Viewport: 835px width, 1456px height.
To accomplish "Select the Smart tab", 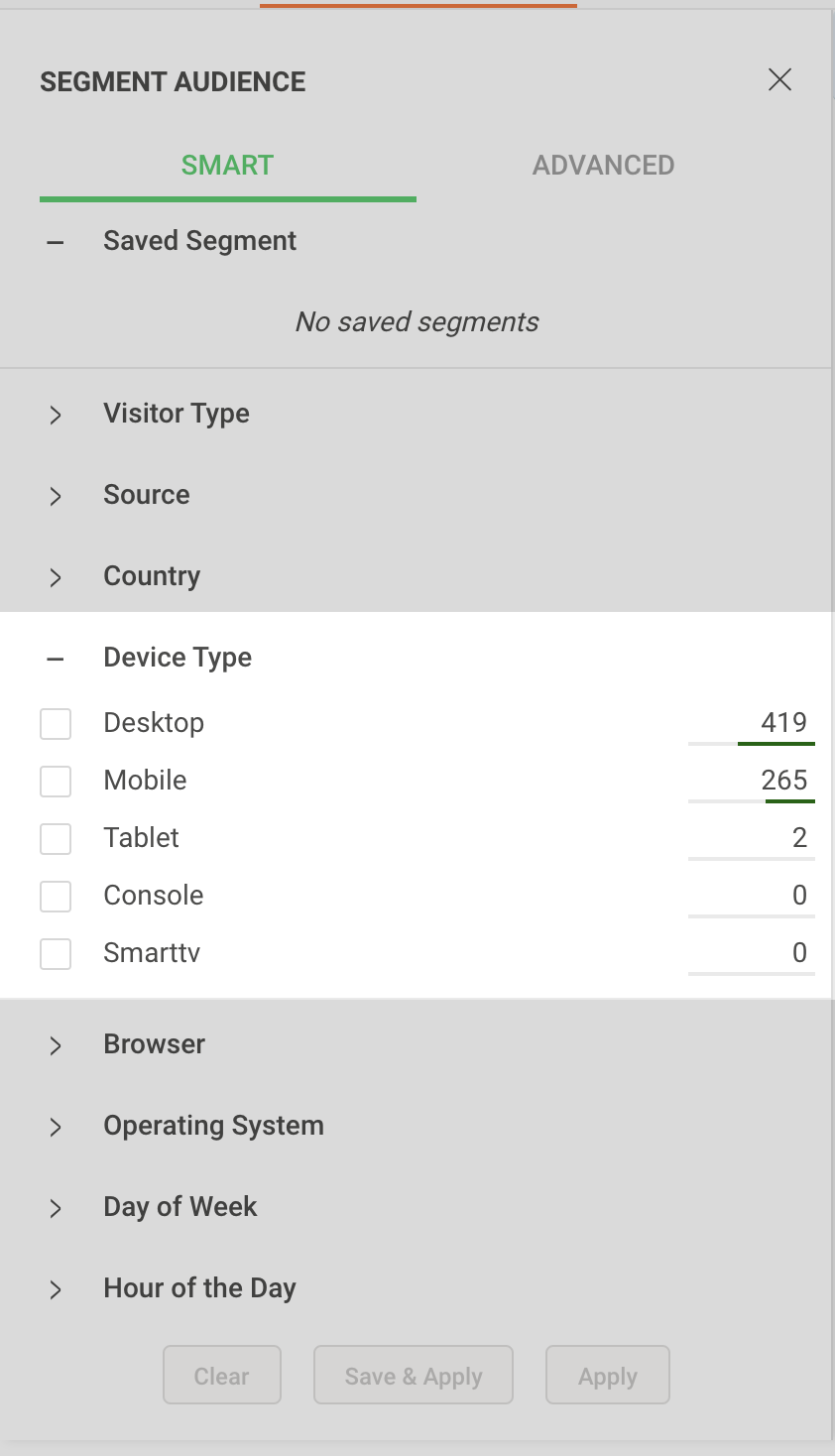I will (x=227, y=166).
